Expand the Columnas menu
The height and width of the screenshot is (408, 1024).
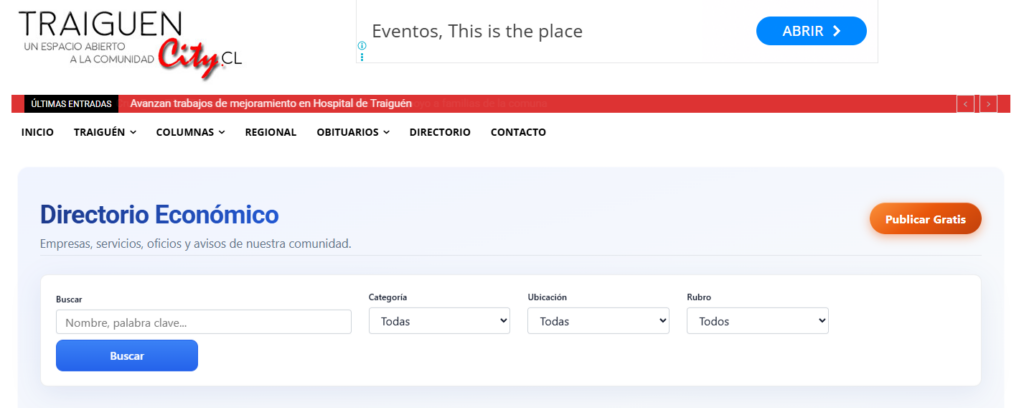(190, 132)
